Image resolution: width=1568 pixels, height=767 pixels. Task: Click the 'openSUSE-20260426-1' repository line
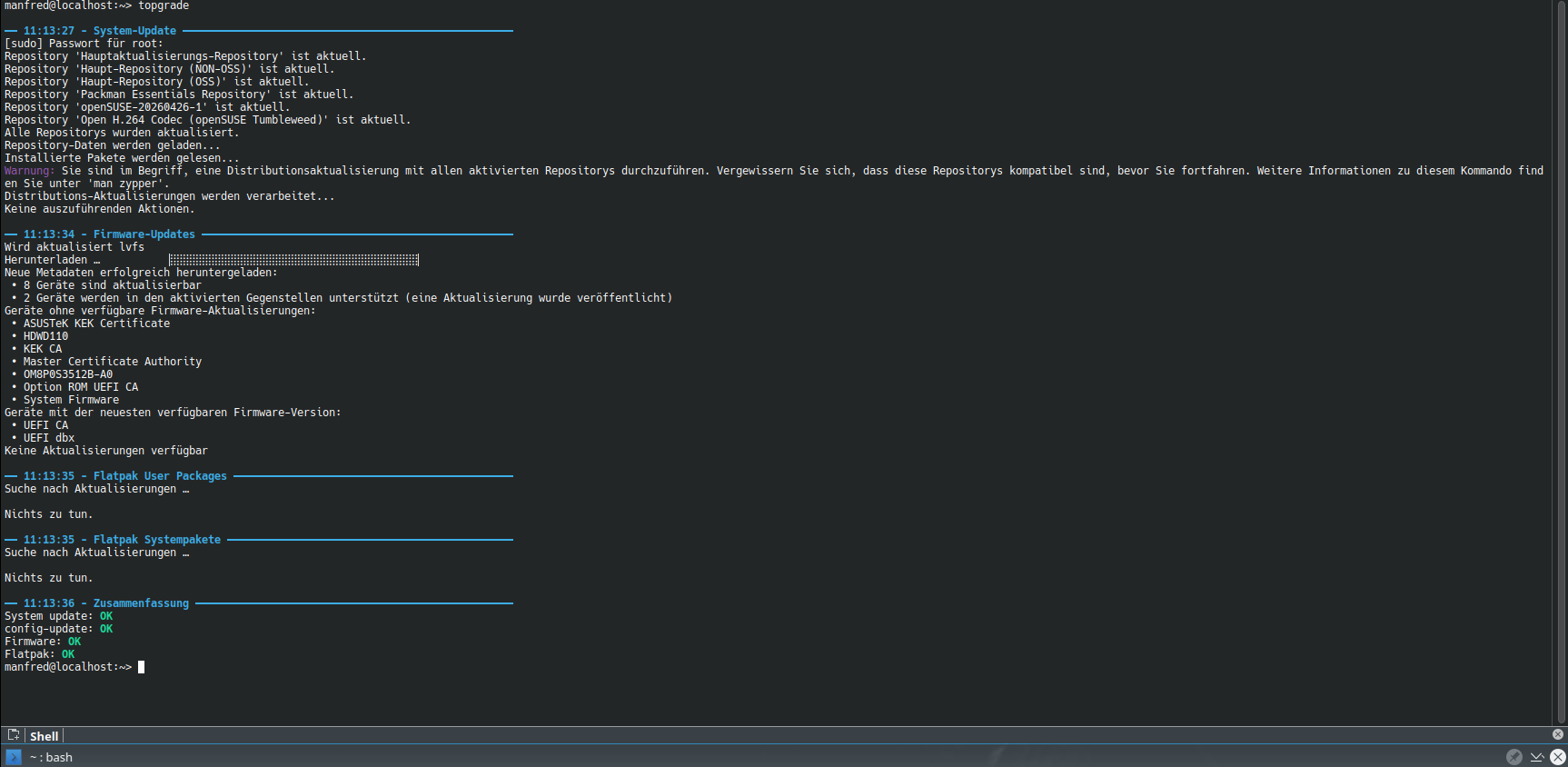pyautogui.click(x=147, y=107)
